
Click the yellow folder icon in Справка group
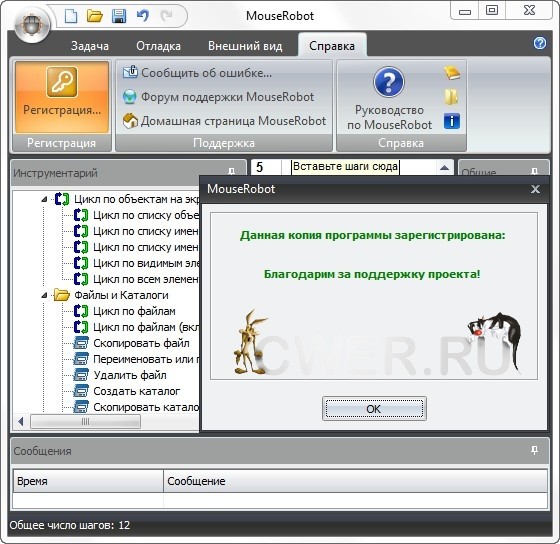coord(451,97)
